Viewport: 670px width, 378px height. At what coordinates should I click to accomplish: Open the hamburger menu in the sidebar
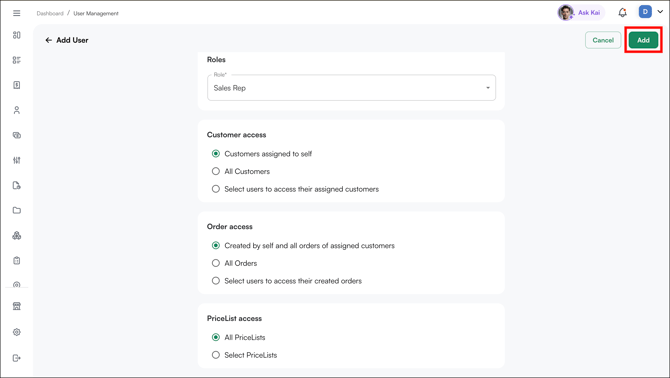[17, 13]
